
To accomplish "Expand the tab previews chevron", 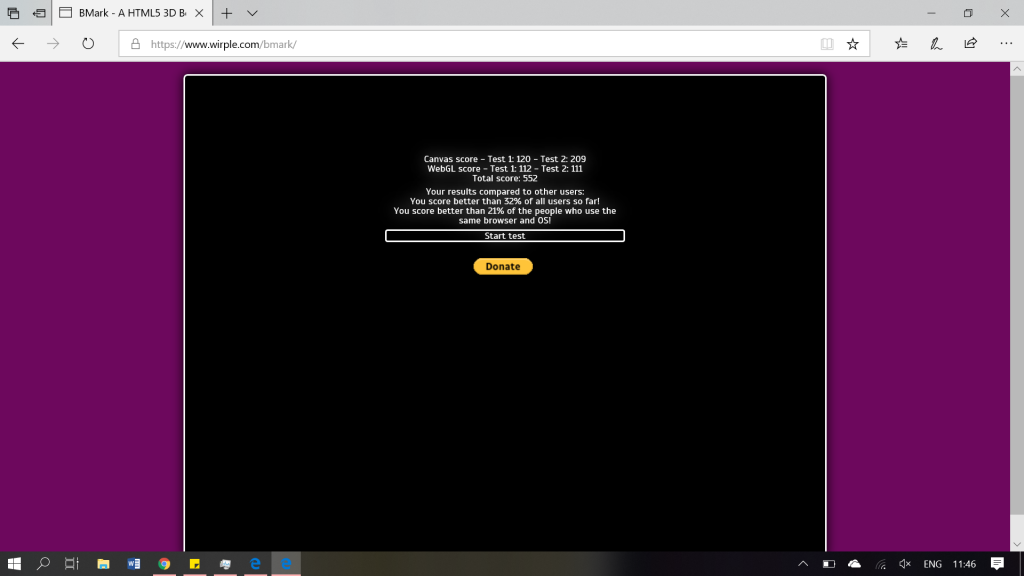I will tap(252, 13).
